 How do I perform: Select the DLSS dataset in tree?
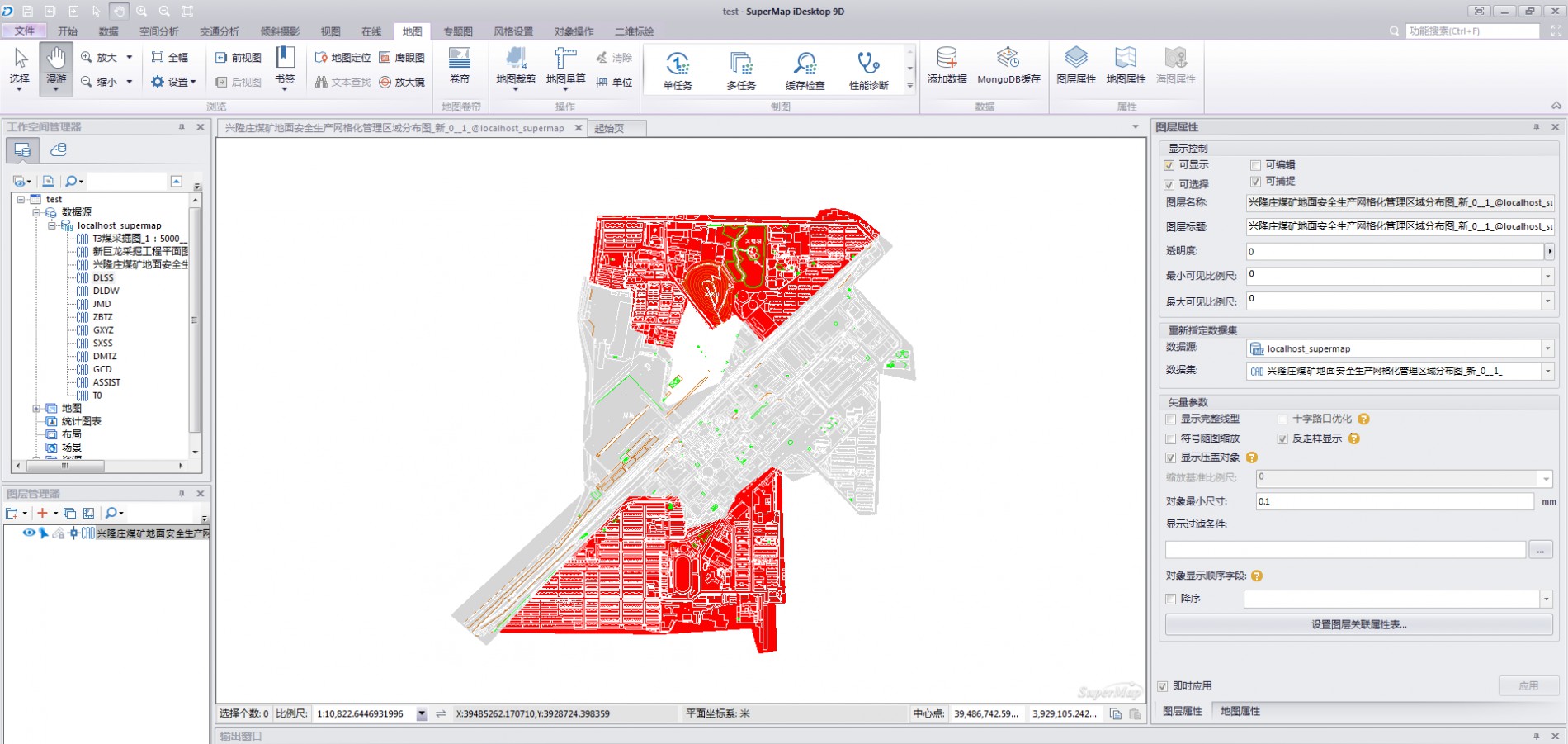103,277
